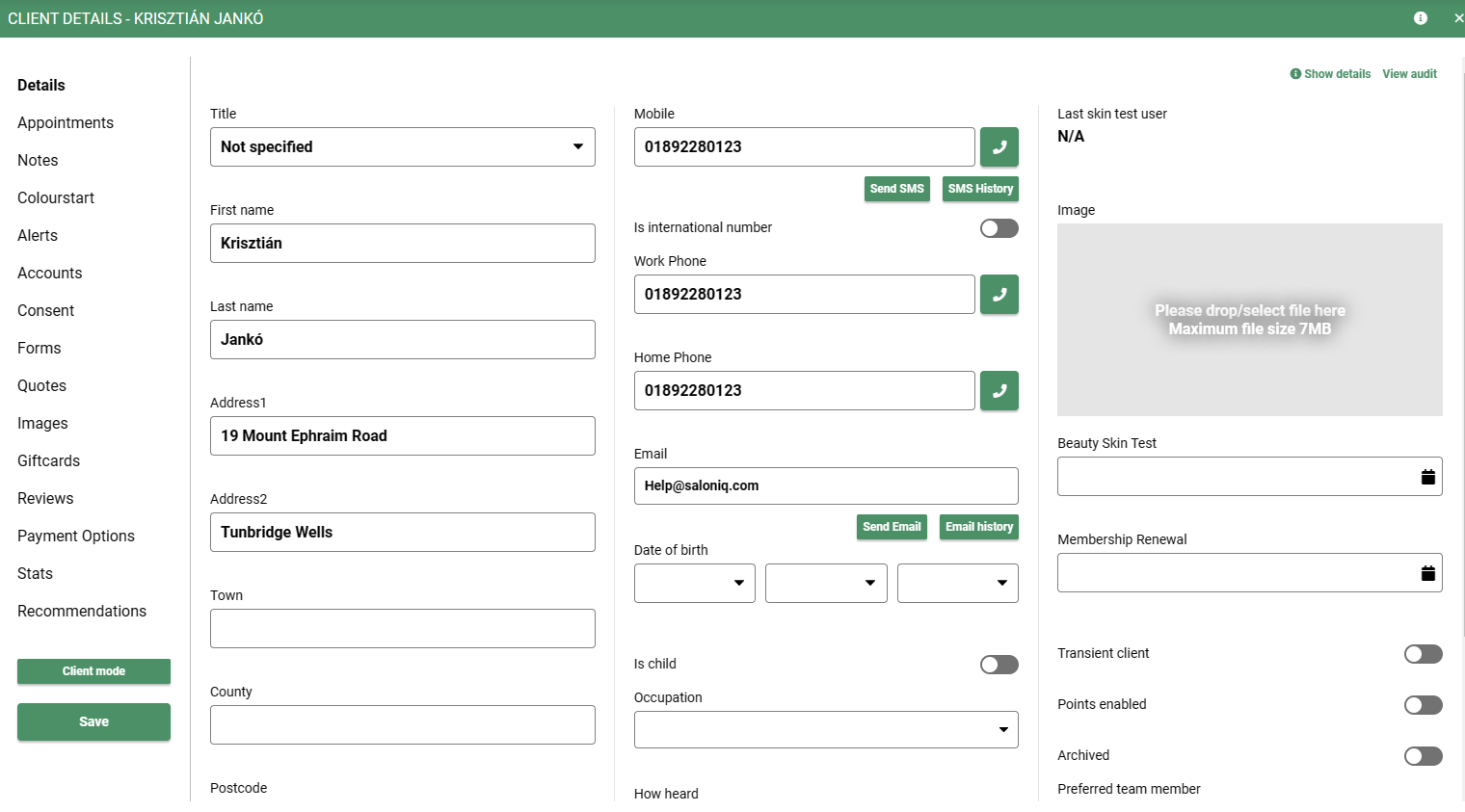Click the image drop/select file area
The width and height of the screenshot is (1465, 812).
pos(1249,320)
